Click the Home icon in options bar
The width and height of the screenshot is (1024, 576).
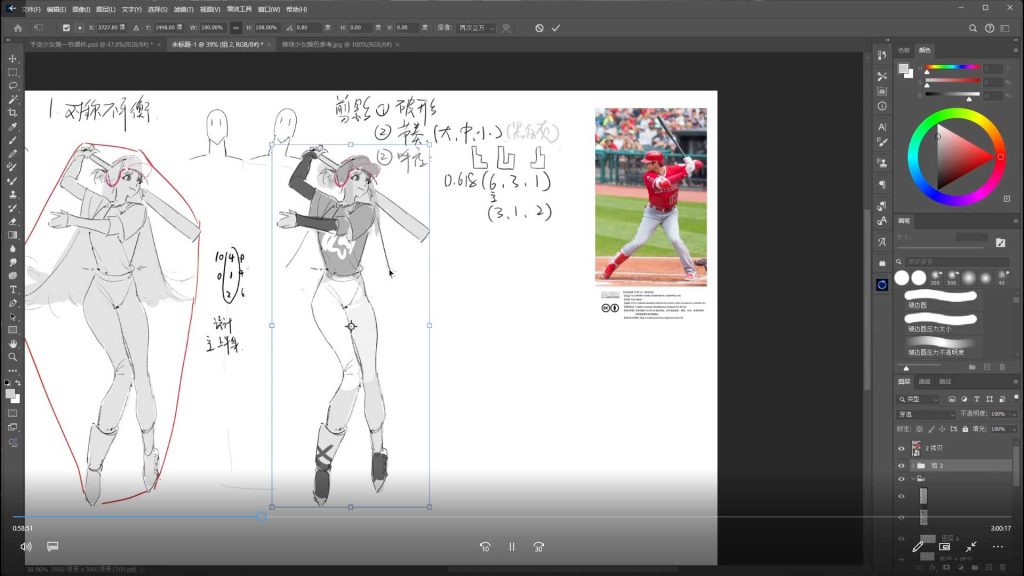18,28
